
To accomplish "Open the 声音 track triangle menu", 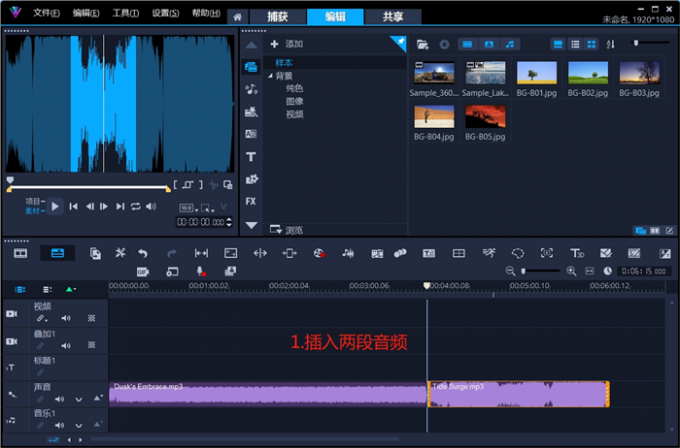I will tap(98, 399).
